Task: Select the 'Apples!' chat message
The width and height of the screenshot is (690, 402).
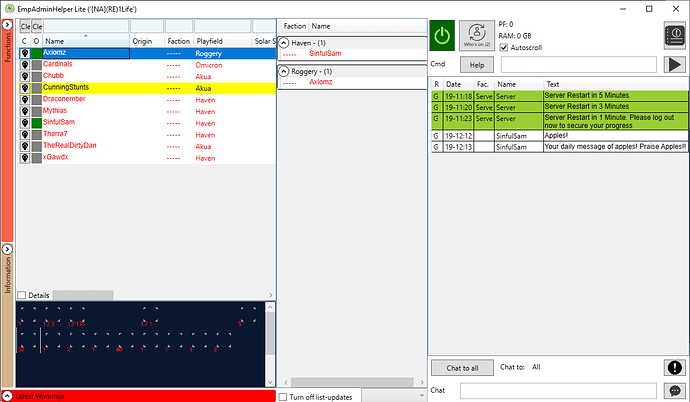Action: (x=560, y=136)
